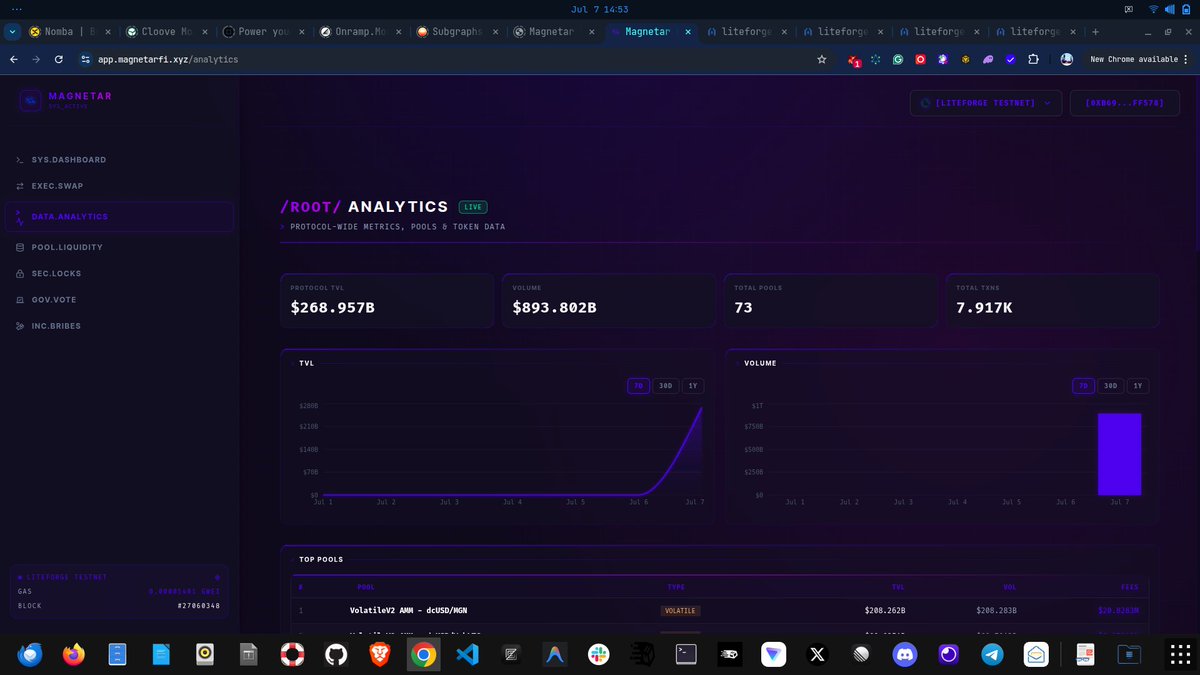Screen dimensions: 1200x675
Task: Click the INC.BRIBES icon in sidebar
Action: 21,326
